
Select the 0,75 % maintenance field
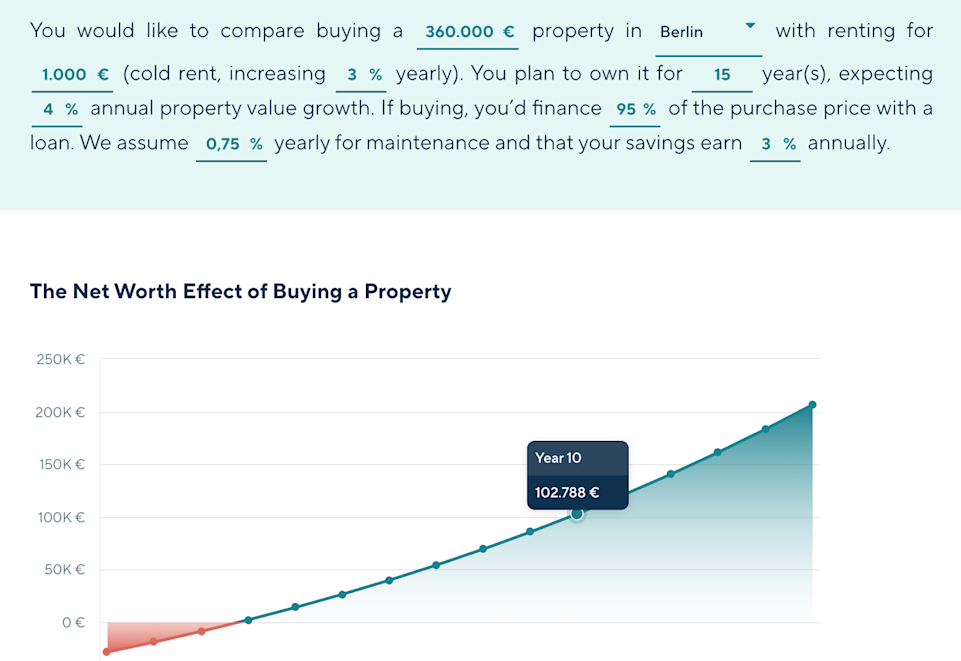point(230,143)
